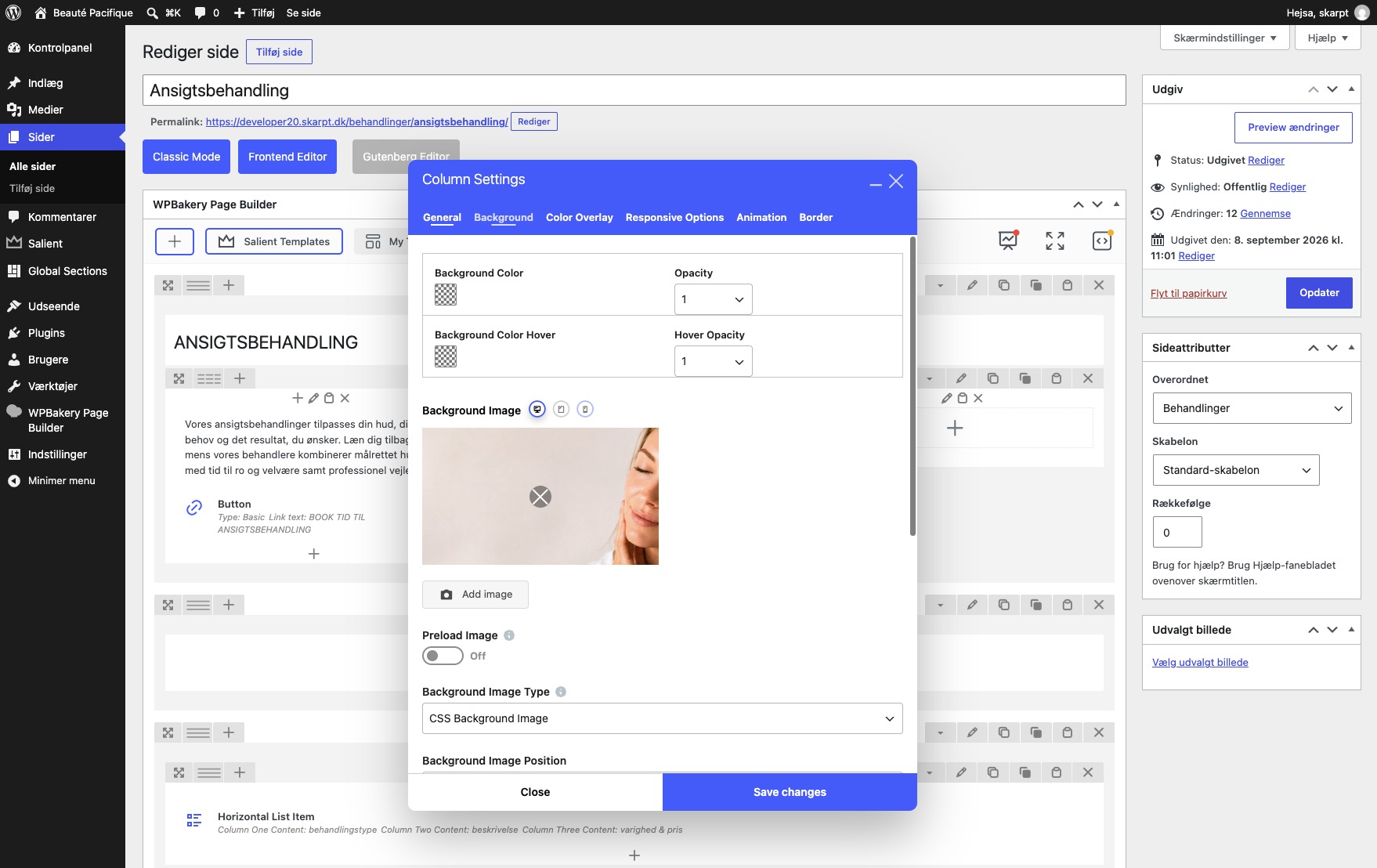Remove the background image with the X icon
This screenshot has width=1377, height=868.
point(540,497)
